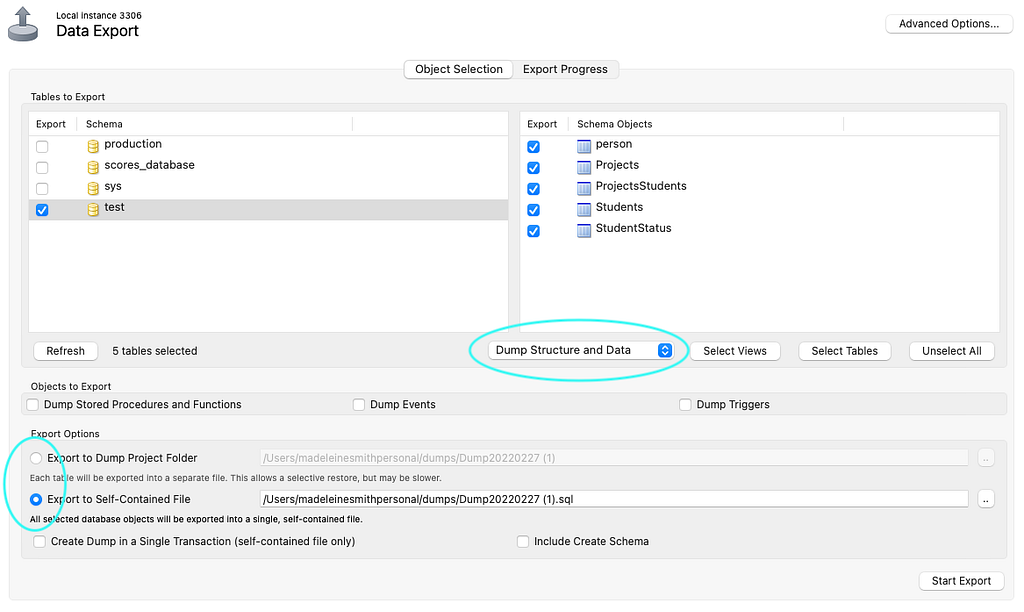Click the production schema database icon

[93, 146]
